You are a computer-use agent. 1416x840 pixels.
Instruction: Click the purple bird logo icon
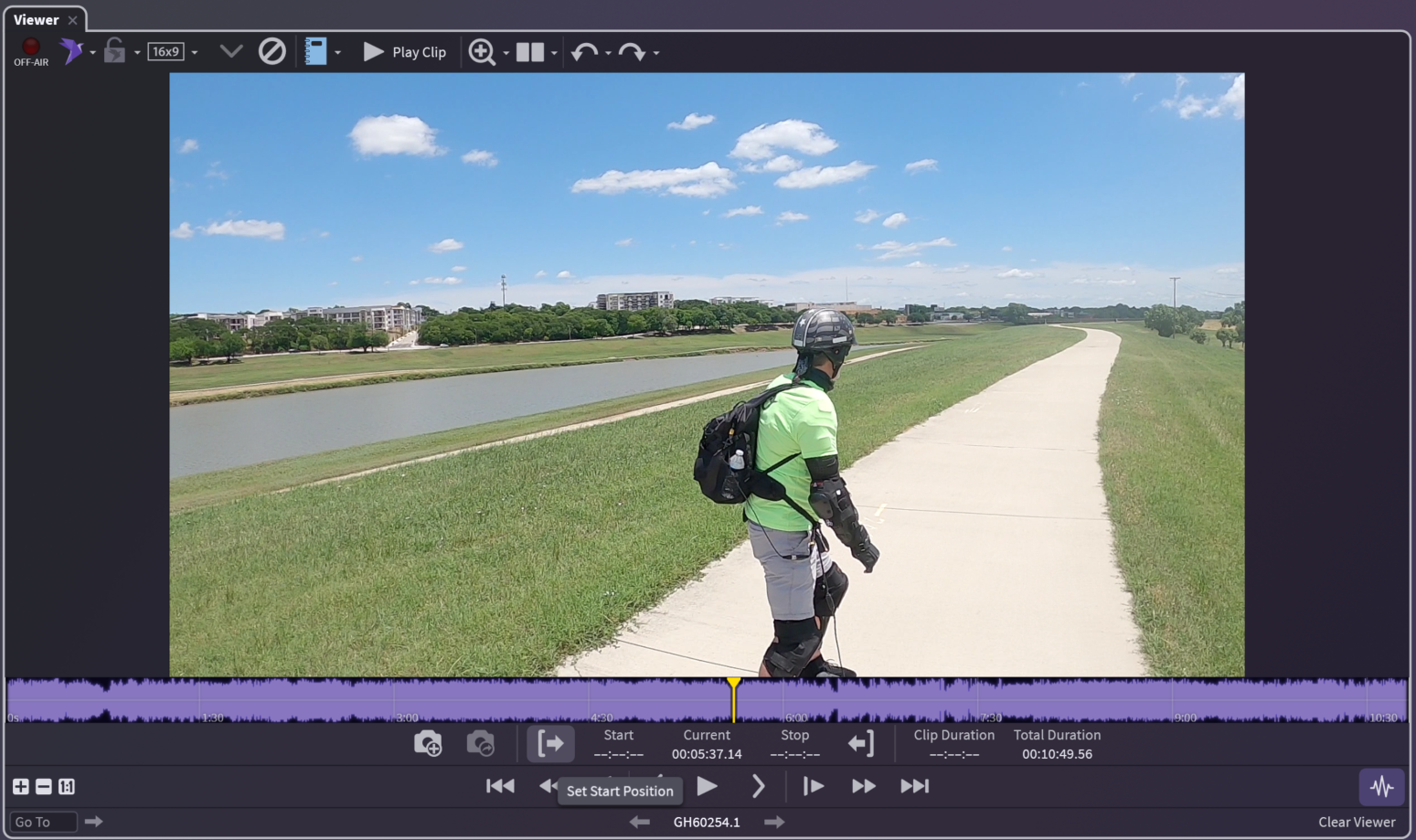[71, 51]
